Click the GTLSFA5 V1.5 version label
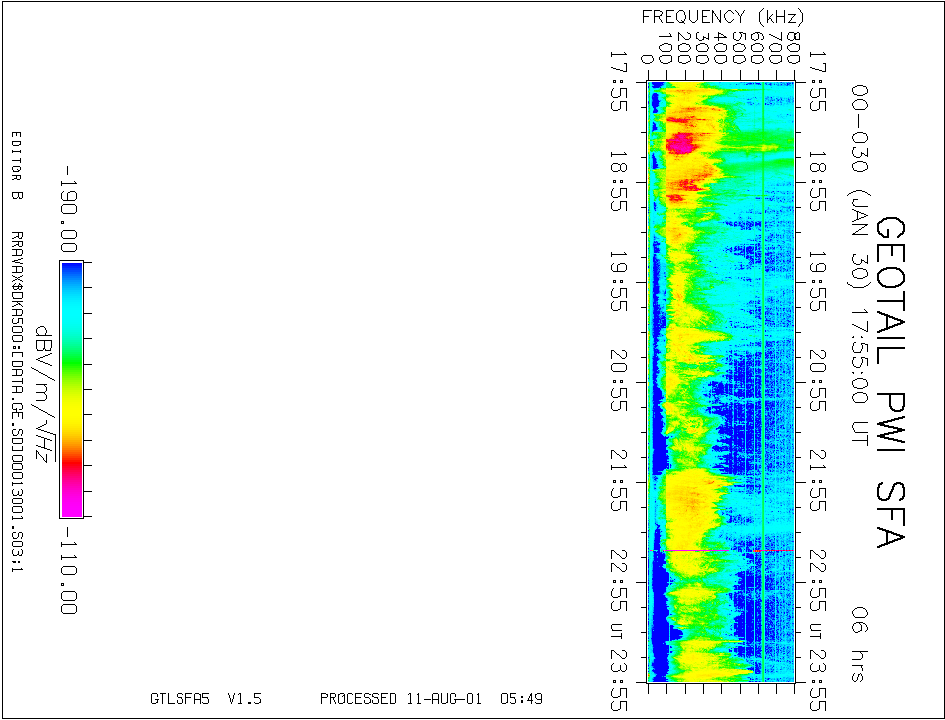Viewport: 945px width, 720px height. [x=205, y=699]
